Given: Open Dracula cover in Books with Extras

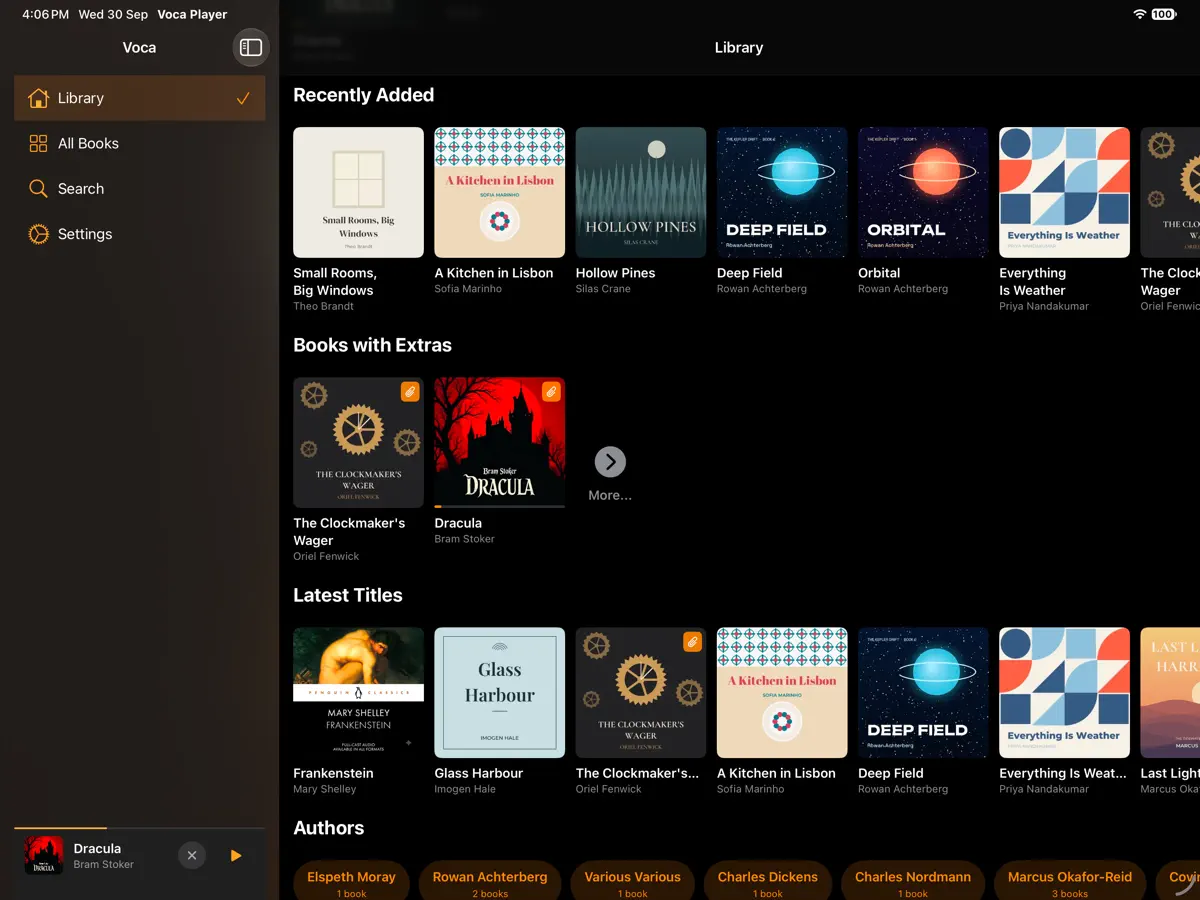Looking at the screenshot, I should click(500, 442).
